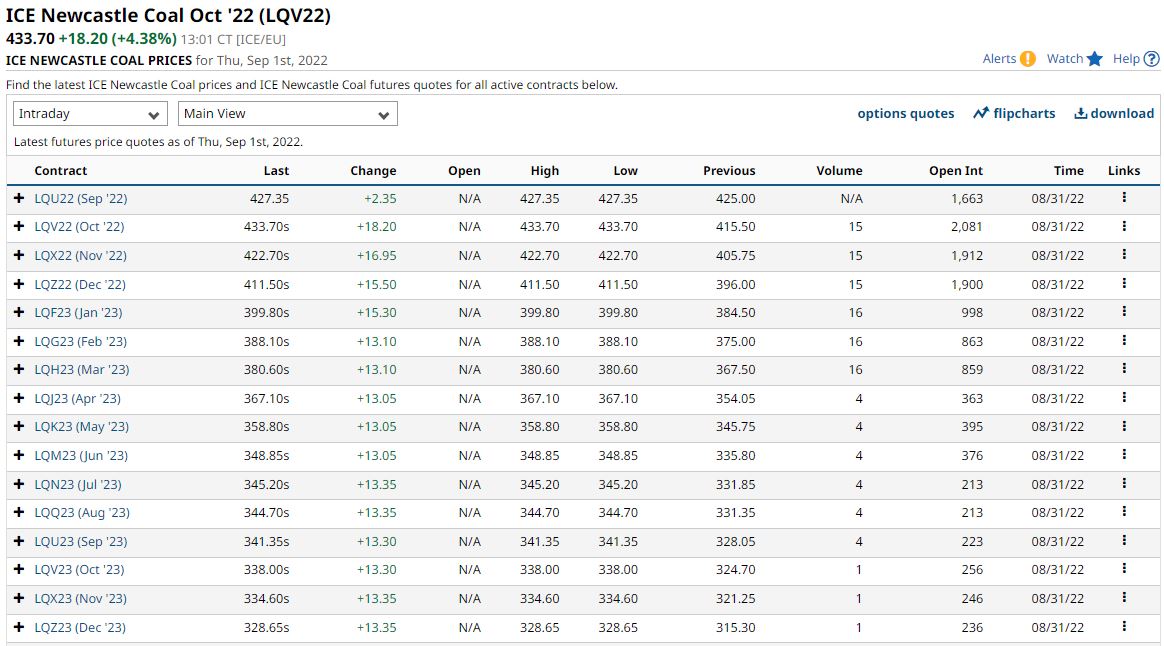Expand the LQV22 Oct '22 contract row
This screenshot has height=646, width=1164.
19,227
